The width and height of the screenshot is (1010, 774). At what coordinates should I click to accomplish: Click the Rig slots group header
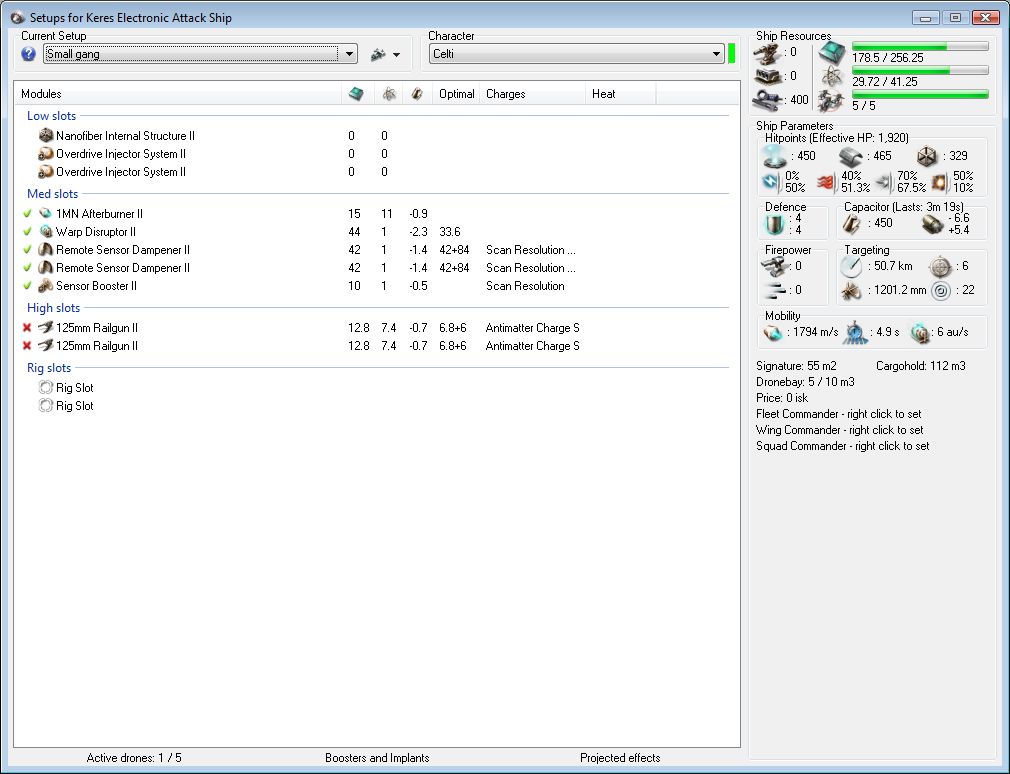click(x=49, y=368)
